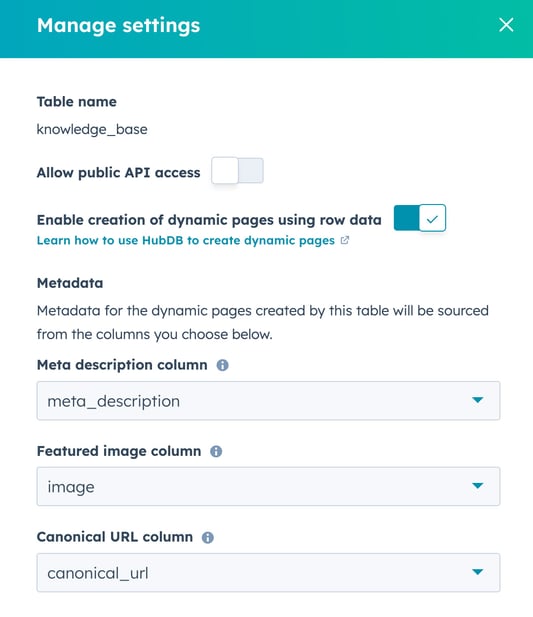Click the Table name label
The width and height of the screenshot is (533, 617).
(77, 102)
